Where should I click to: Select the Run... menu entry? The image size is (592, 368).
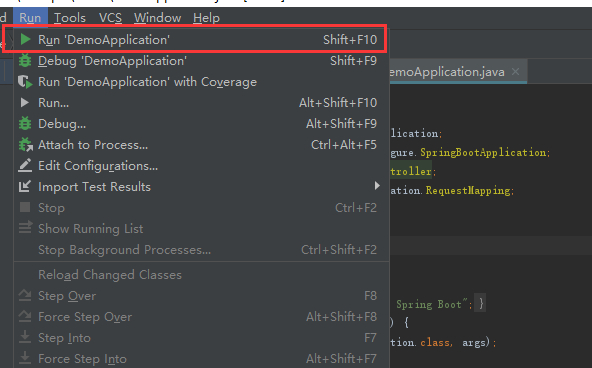point(202,103)
